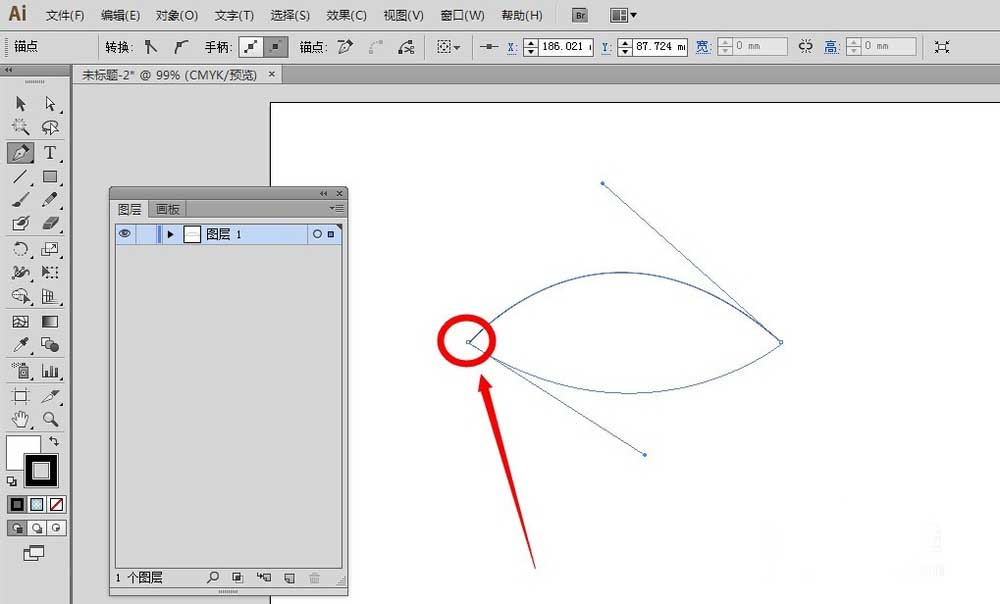Select the Paintbrush tool
The width and height of the screenshot is (1000, 604).
(20, 200)
